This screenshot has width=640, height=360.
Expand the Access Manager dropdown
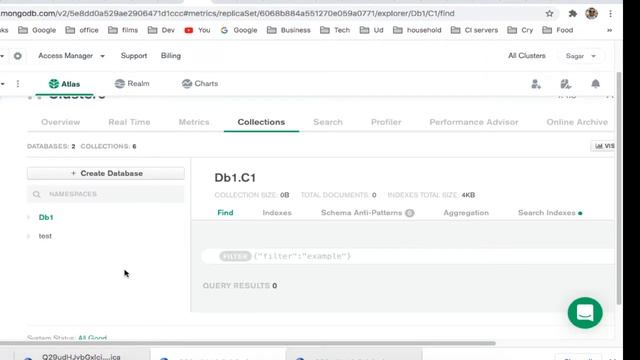click(71, 56)
